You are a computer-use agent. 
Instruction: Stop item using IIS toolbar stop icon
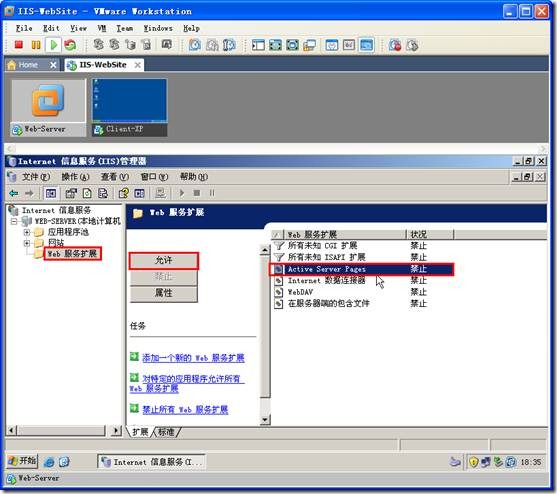point(197,193)
